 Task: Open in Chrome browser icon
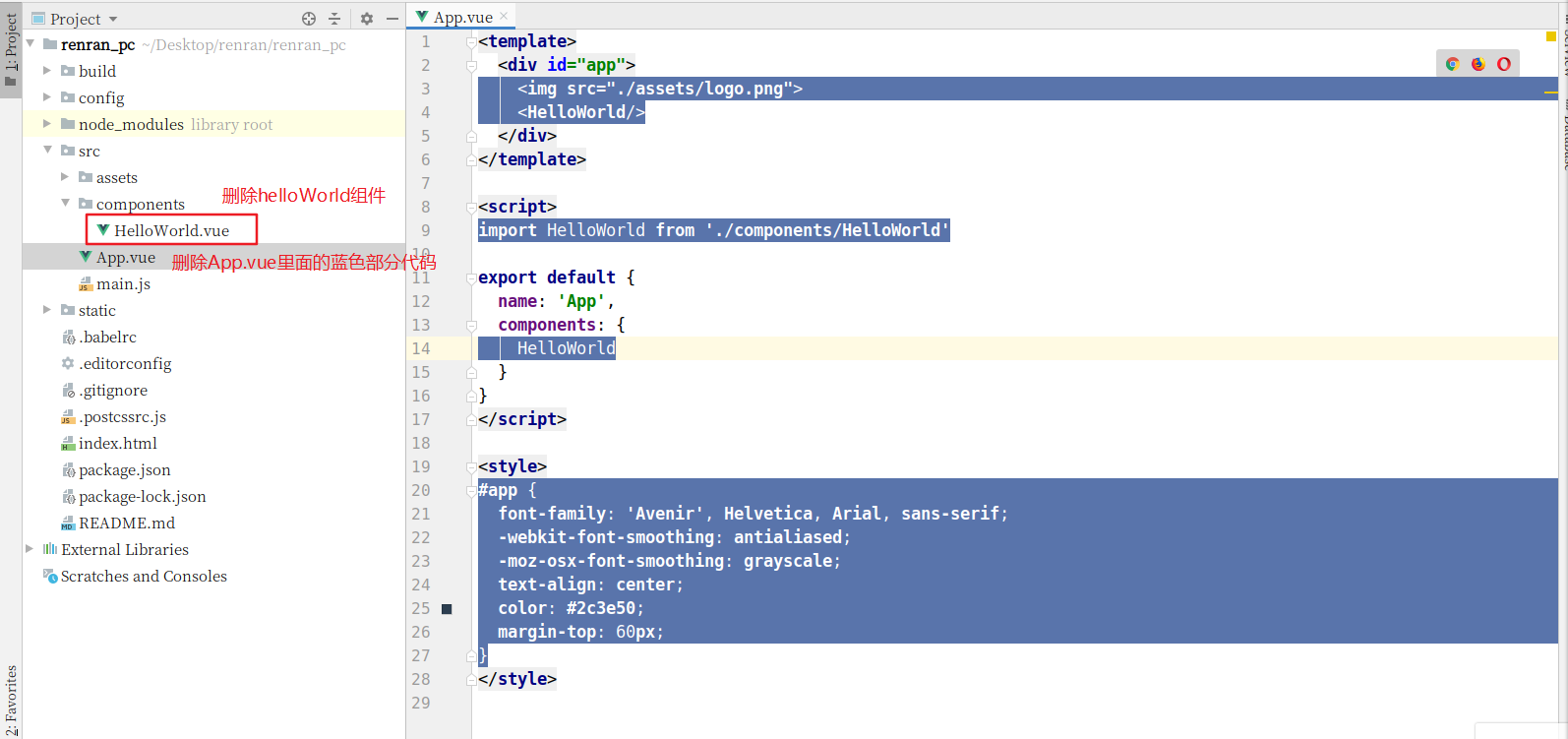(x=1452, y=64)
